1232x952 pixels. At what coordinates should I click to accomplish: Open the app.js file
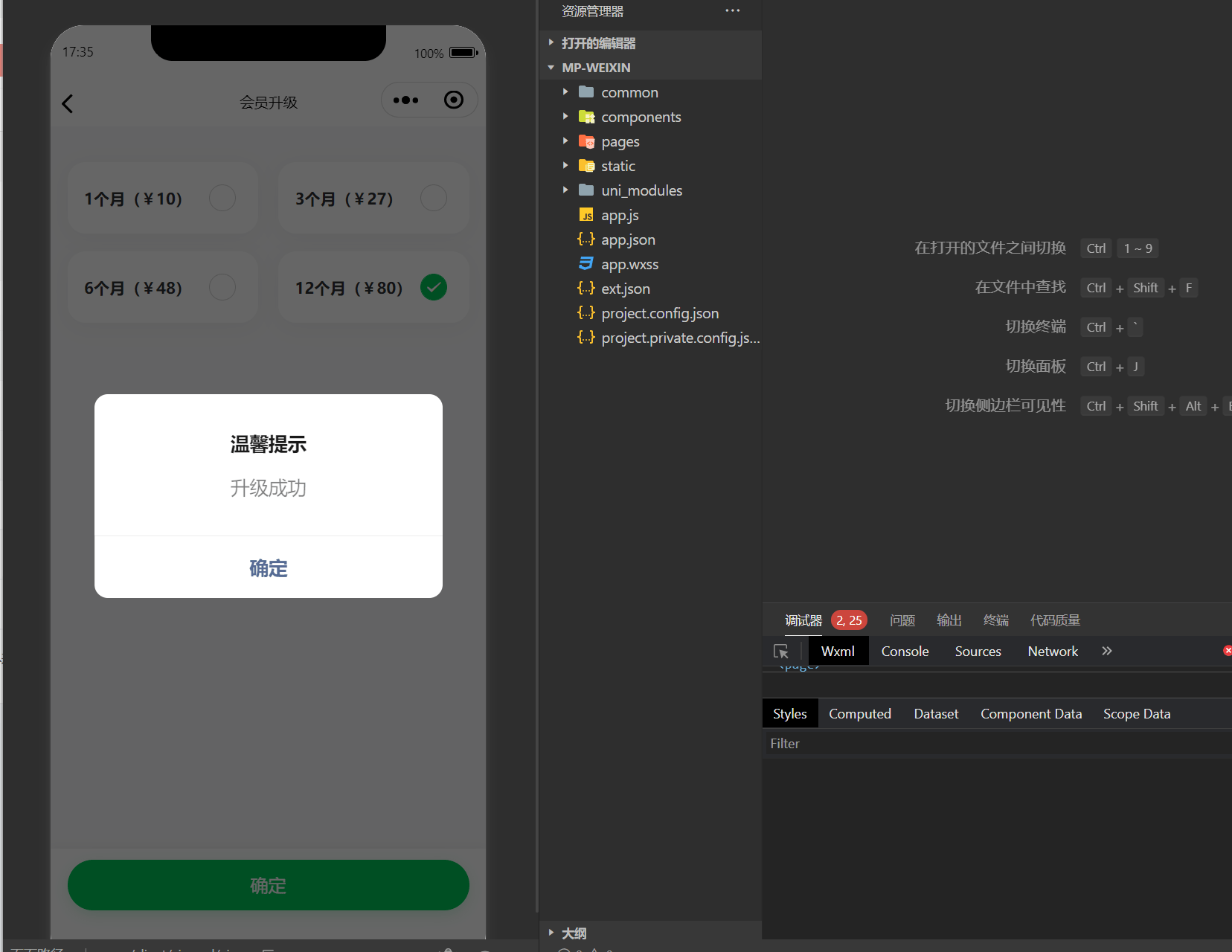click(x=620, y=215)
